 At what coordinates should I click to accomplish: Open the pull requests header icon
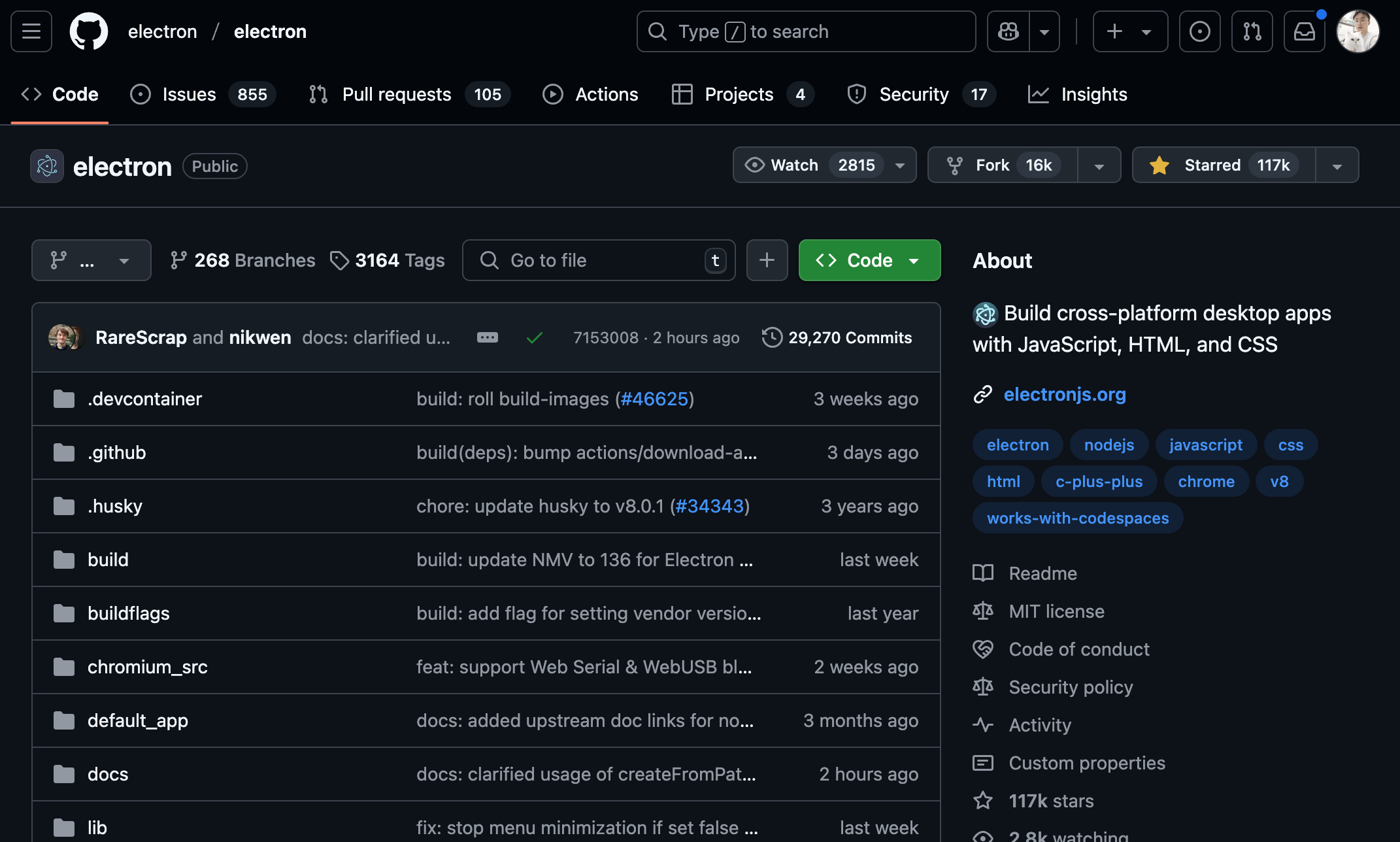1252,31
